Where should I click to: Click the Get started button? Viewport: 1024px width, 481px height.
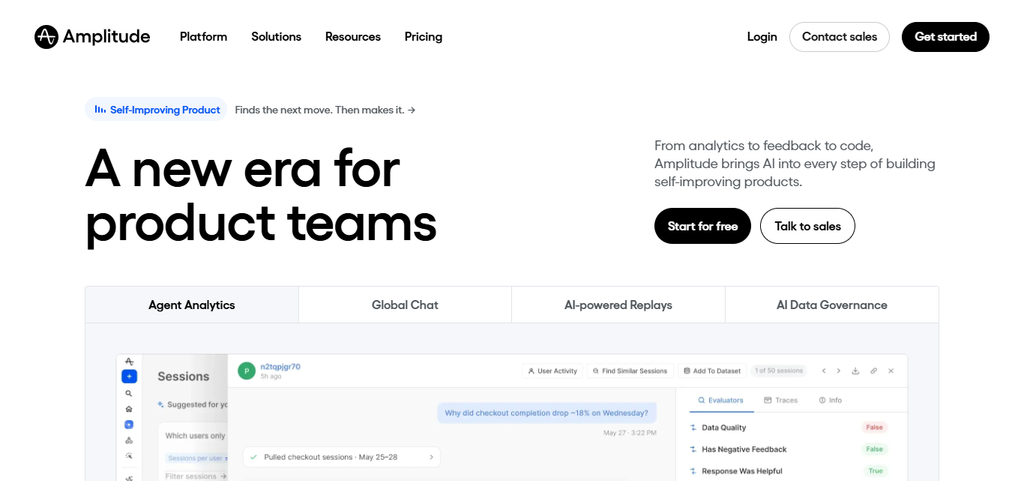[946, 37]
